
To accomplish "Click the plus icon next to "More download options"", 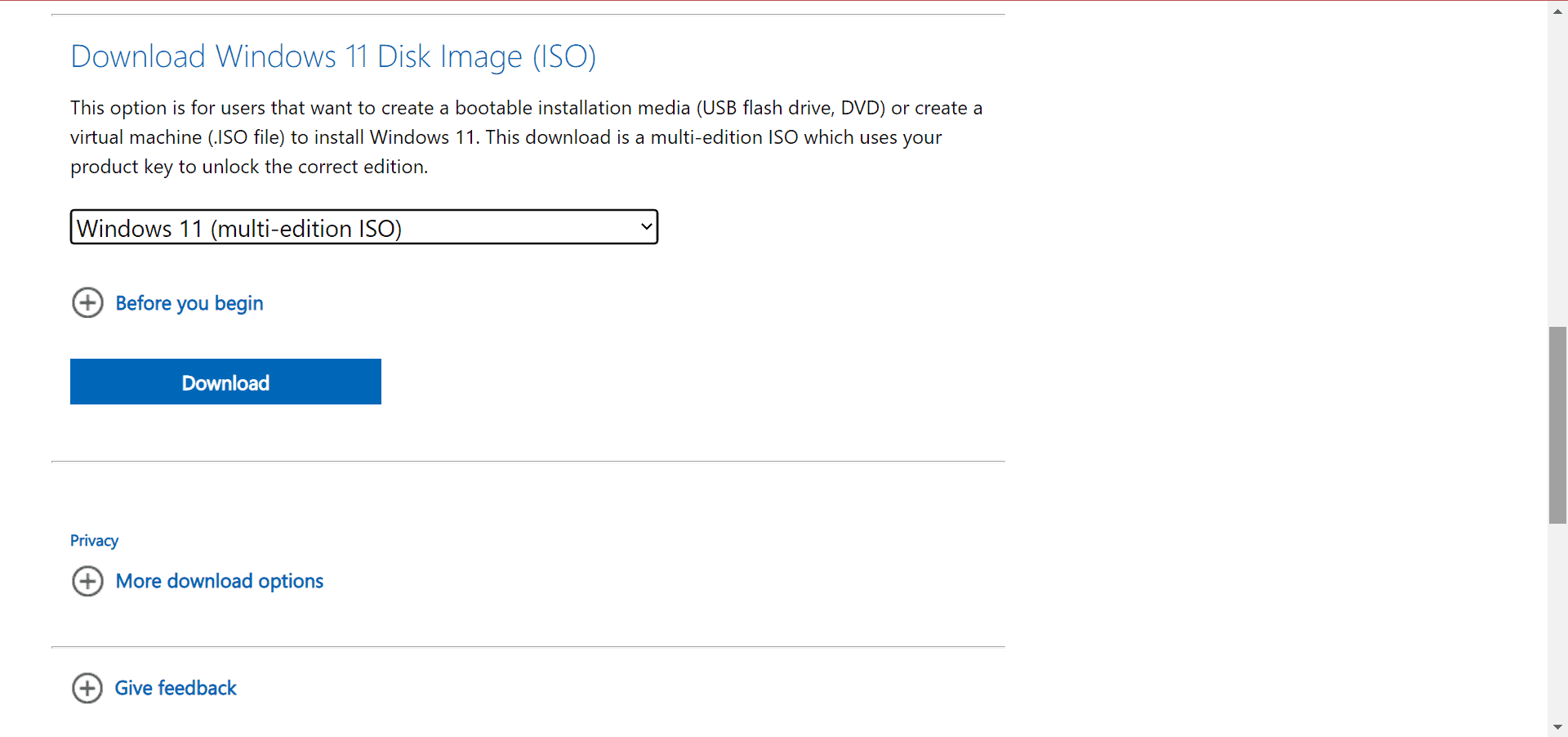I will pyautogui.click(x=87, y=581).
